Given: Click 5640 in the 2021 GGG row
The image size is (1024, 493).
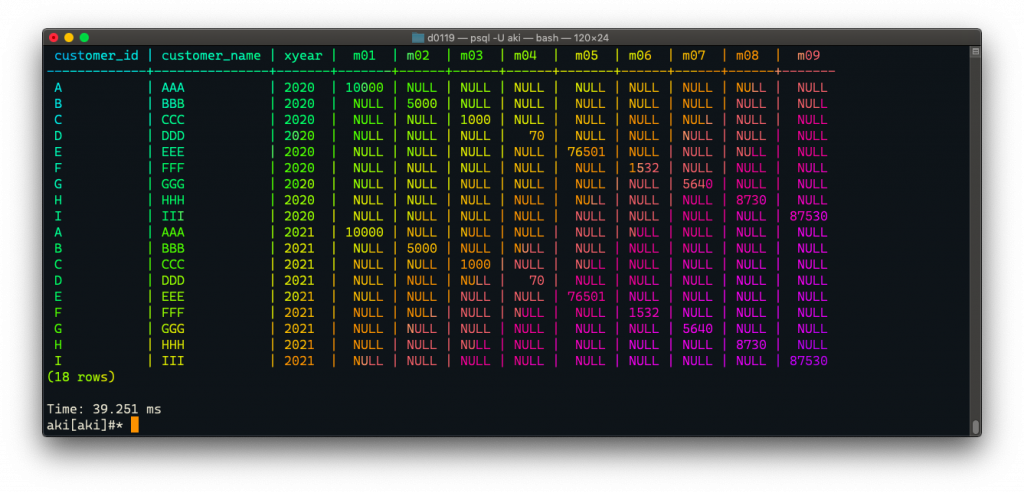Looking at the screenshot, I should pos(697,328).
